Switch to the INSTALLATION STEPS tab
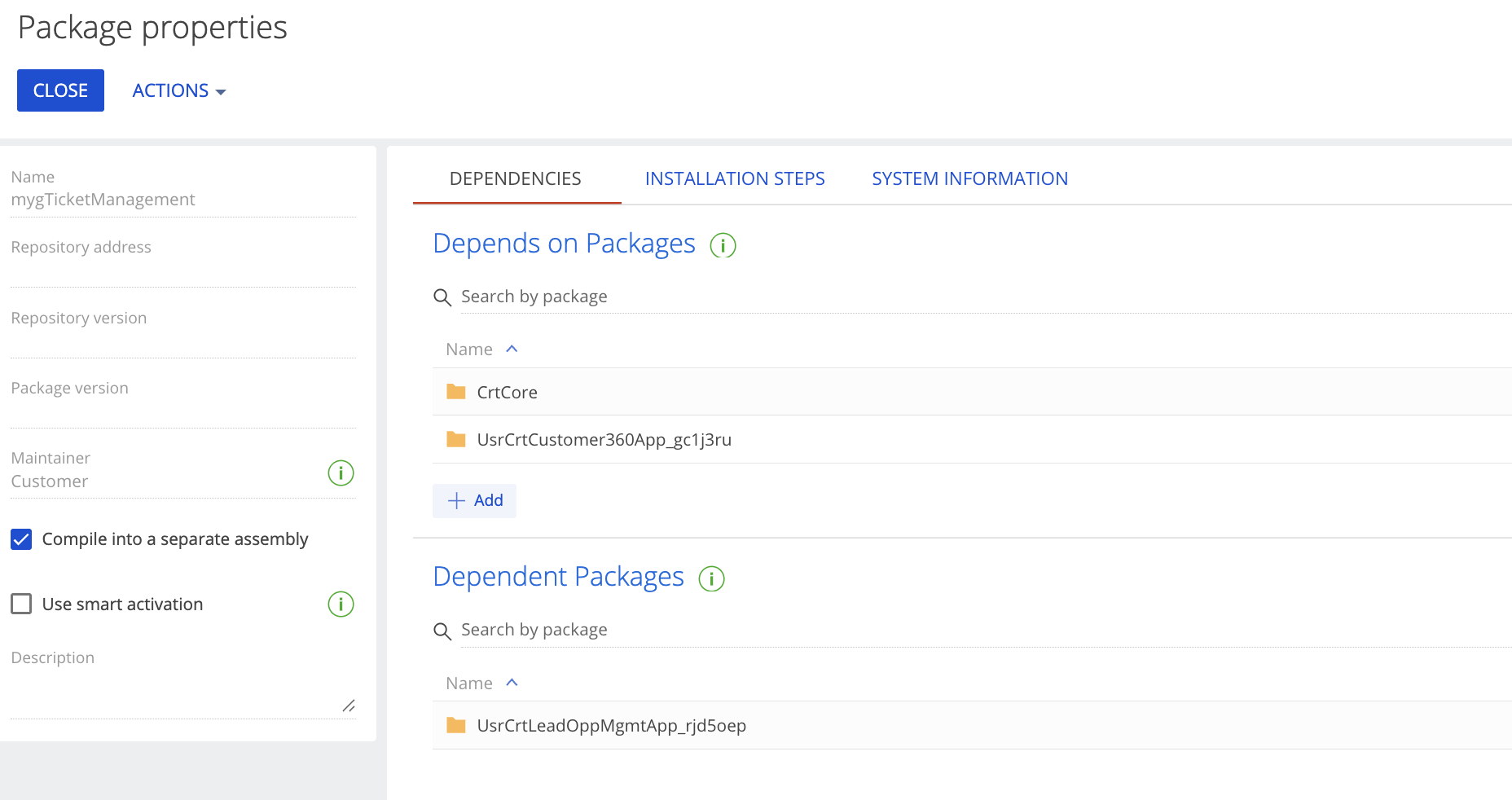 click(734, 178)
